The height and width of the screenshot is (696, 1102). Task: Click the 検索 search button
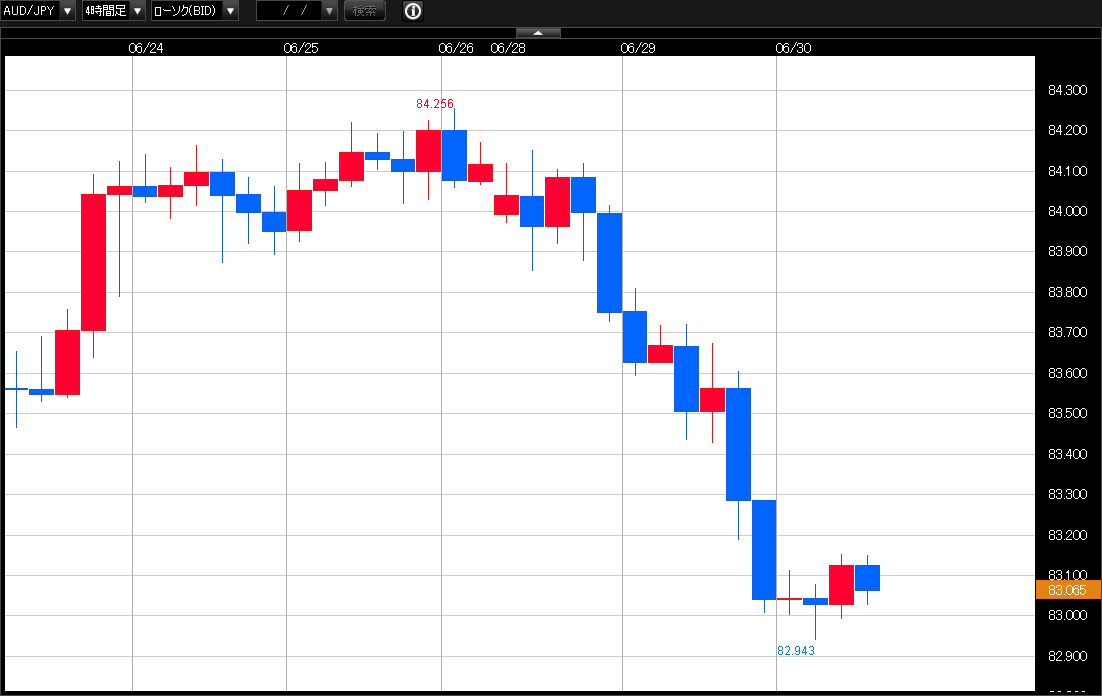365,11
